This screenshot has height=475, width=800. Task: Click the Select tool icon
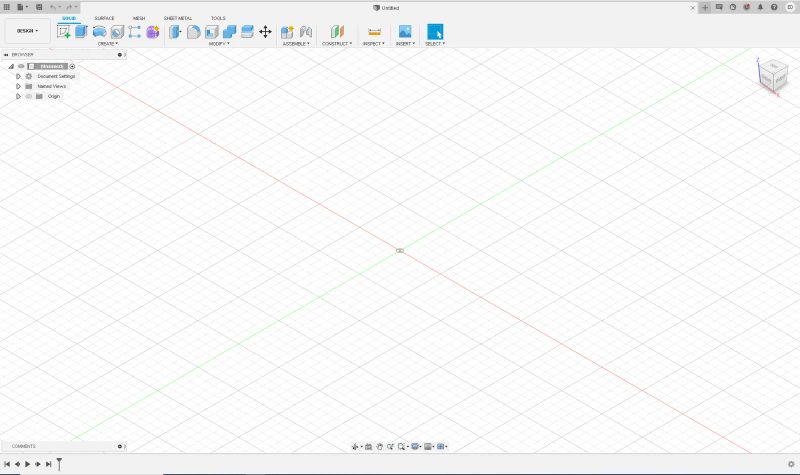tap(435, 32)
